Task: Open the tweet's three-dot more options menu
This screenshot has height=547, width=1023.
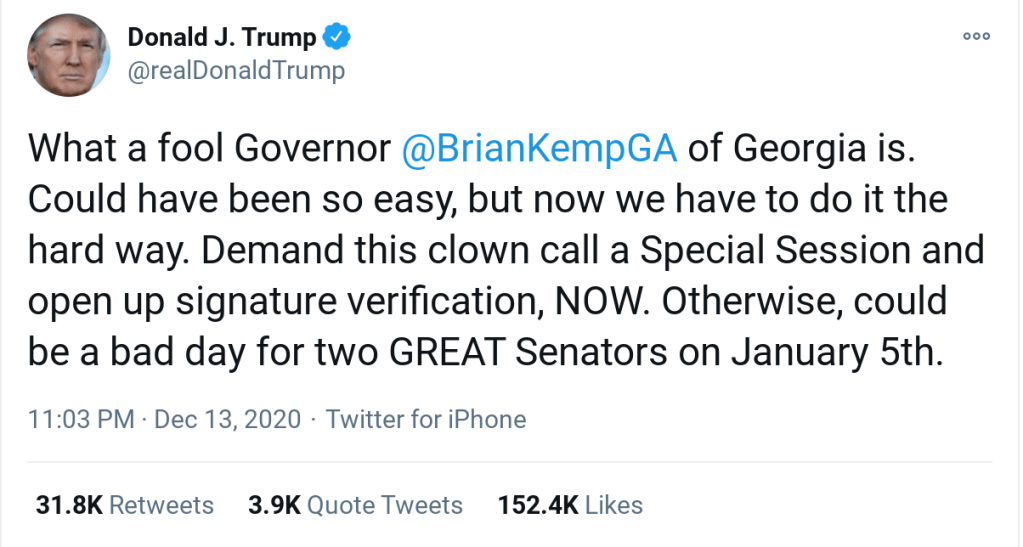Action: point(976,36)
